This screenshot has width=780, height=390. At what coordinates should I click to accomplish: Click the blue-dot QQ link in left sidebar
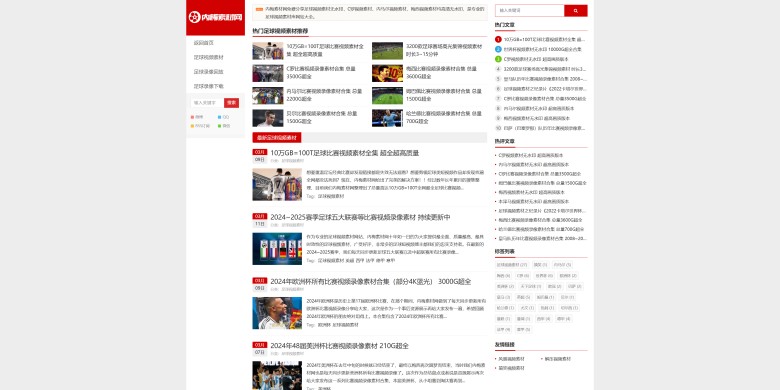223,117
